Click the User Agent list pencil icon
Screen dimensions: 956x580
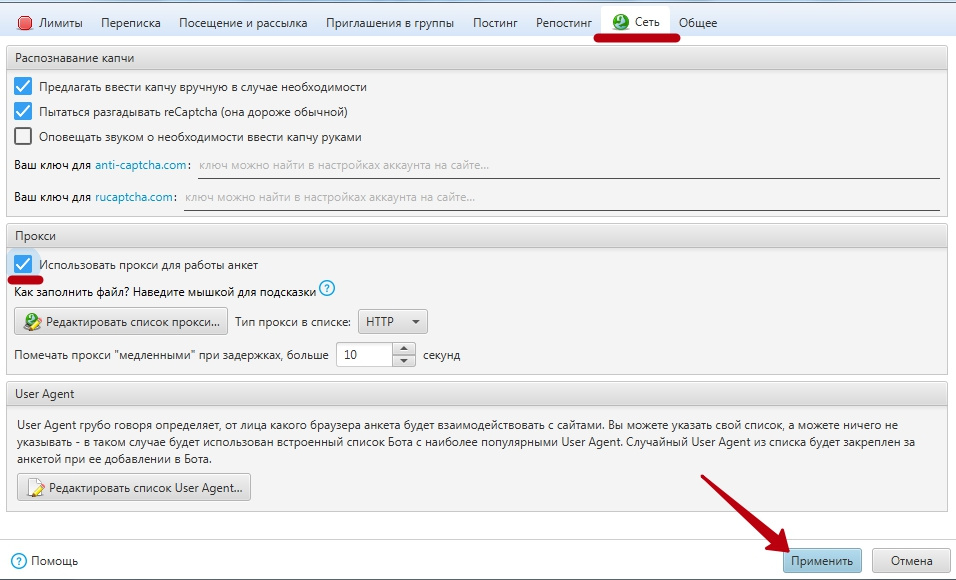[x=36, y=488]
